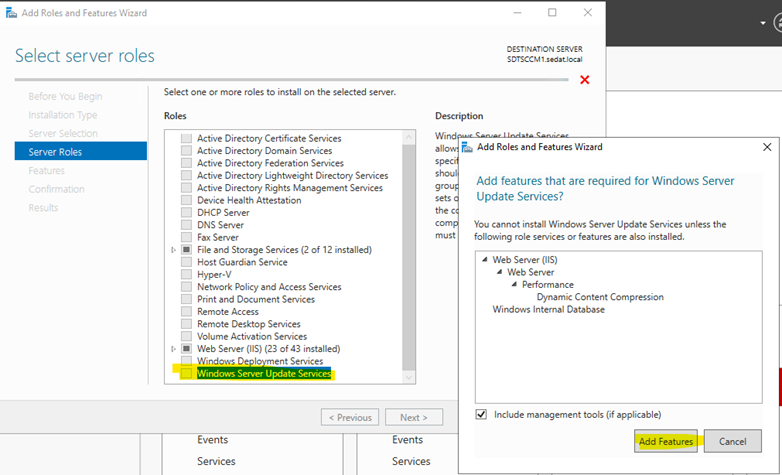Select Host Guardian Service role text
This screenshot has width=782, height=475.
click(242, 262)
